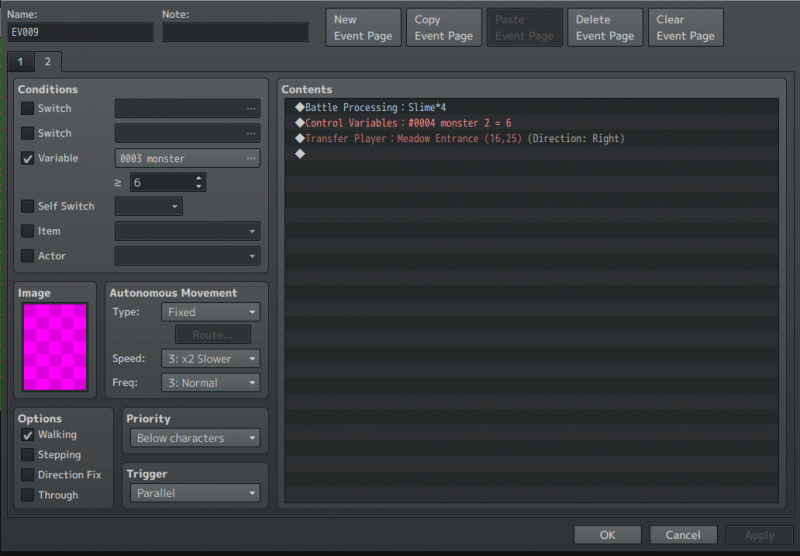Open the Freq dropdown showing Normal
Screen dimensions: 800x556
click(211, 383)
